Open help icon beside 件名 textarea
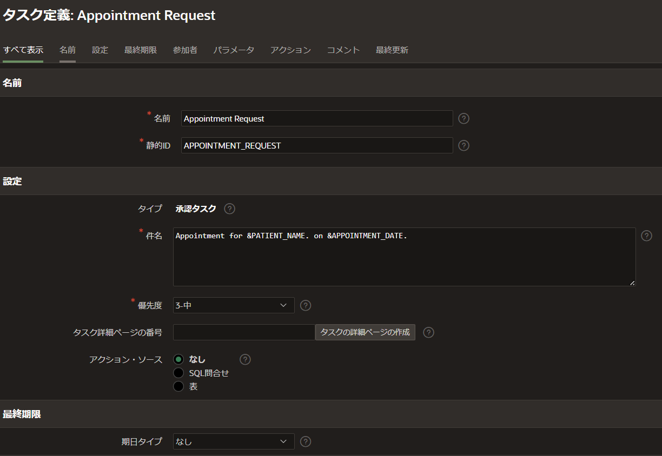Image resolution: width=662 pixels, height=456 pixels. (646, 236)
